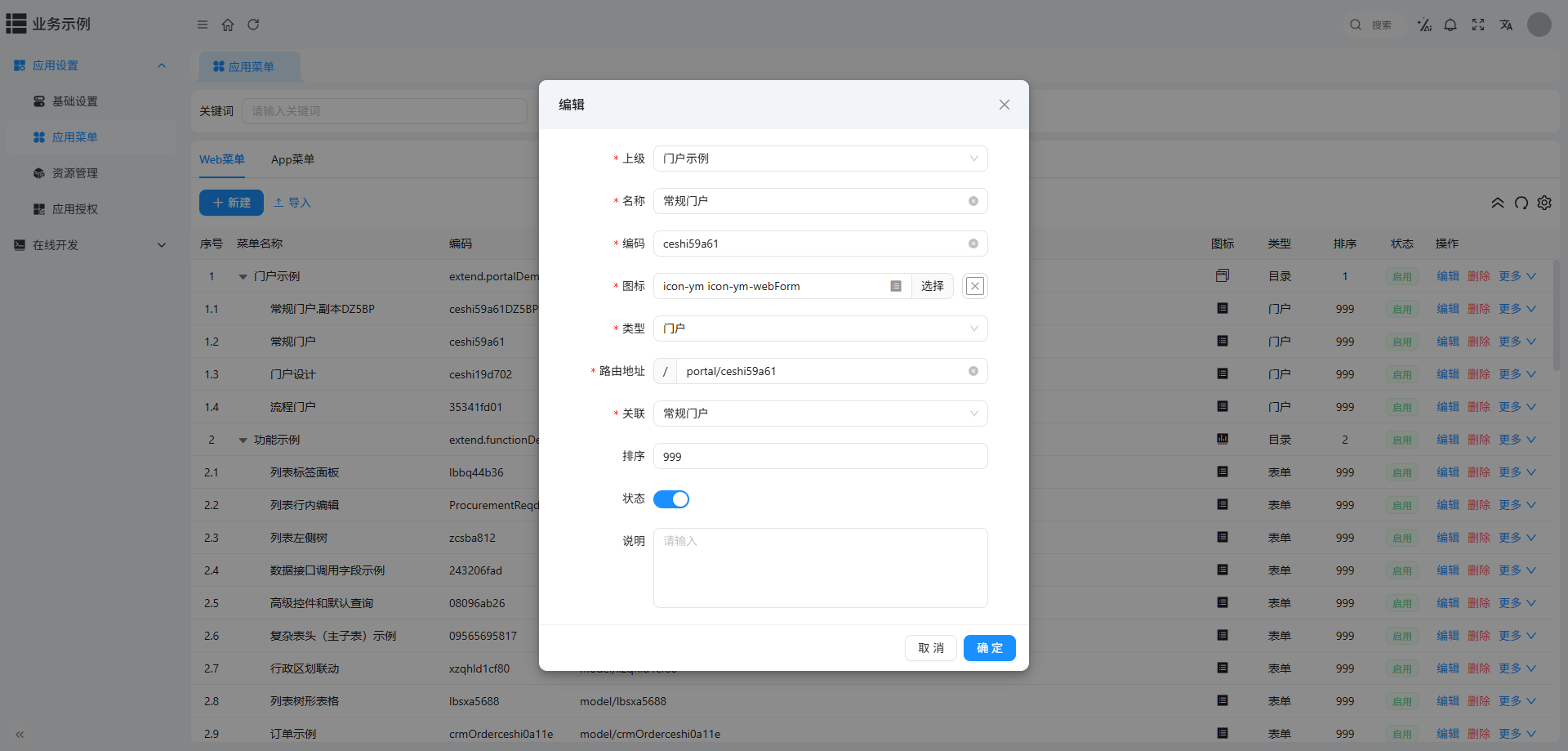Clear the 名称 field value
The width and height of the screenshot is (1568, 751).
click(973, 201)
